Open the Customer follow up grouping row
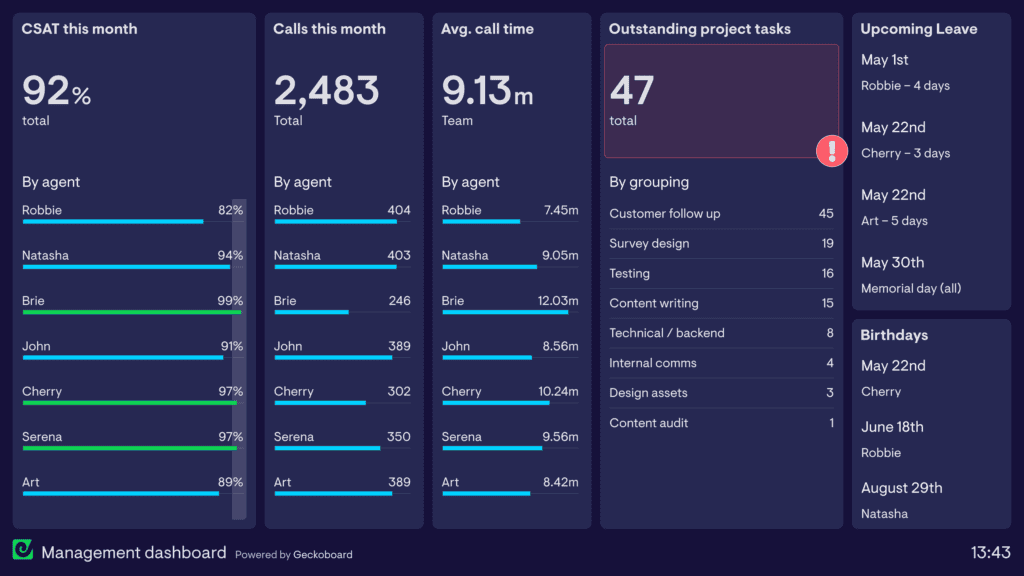Image resolution: width=1024 pixels, height=576 pixels. 720,214
